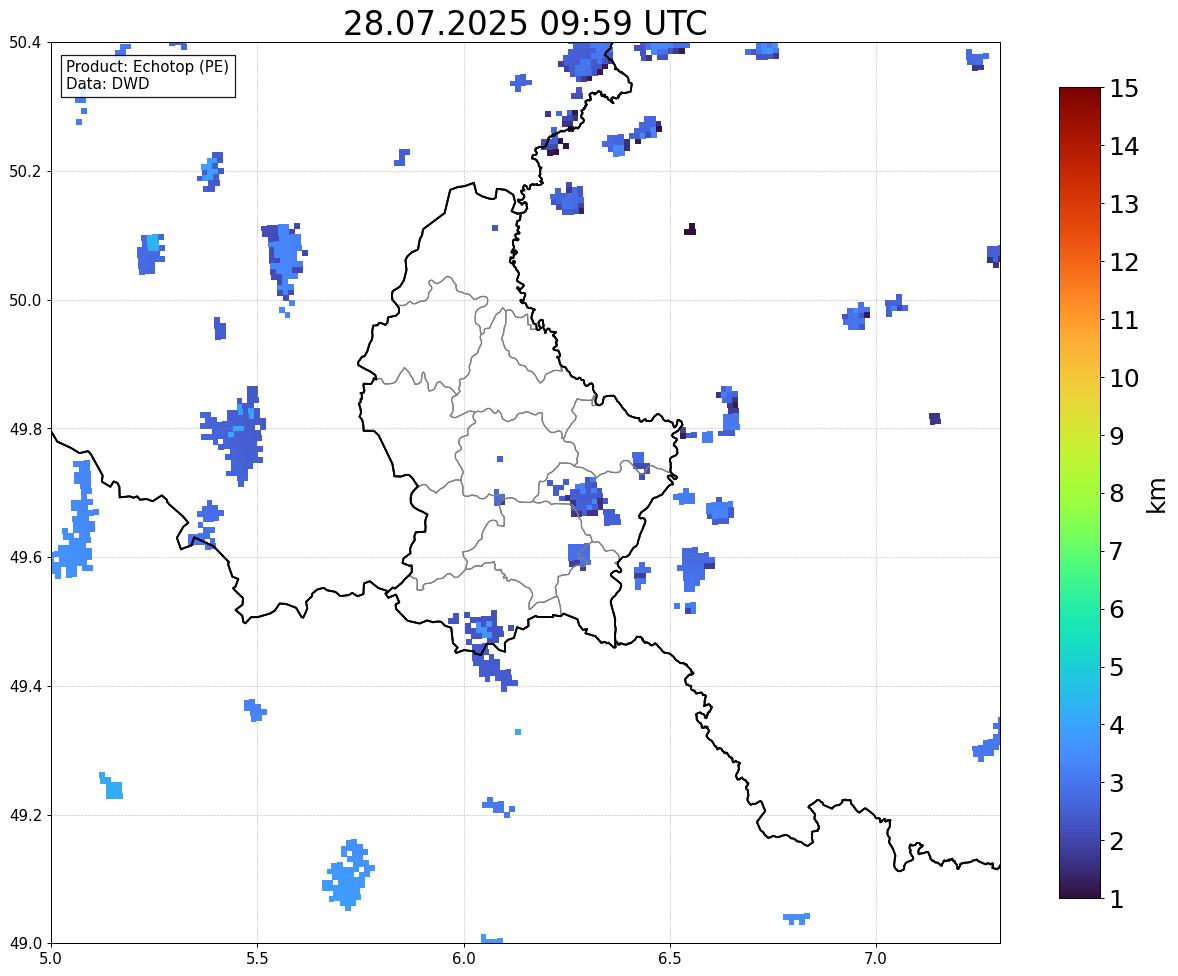Click longitude axis label "6.5"

coord(670,959)
